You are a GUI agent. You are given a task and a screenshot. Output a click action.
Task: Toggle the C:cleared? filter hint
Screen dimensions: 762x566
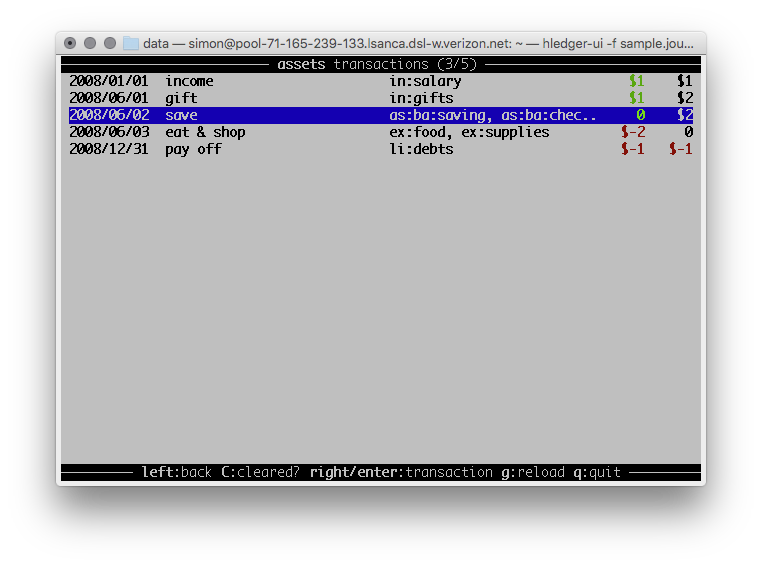point(260,472)
